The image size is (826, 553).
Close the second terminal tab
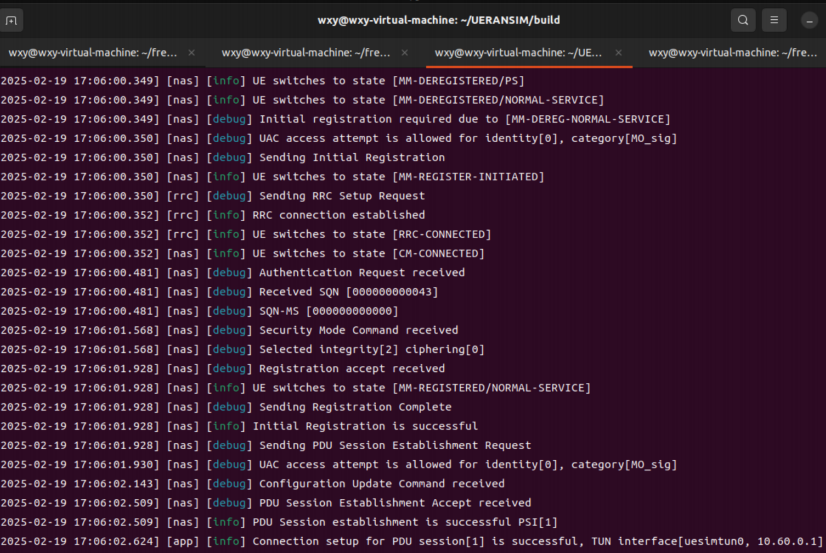pos(405,53)
